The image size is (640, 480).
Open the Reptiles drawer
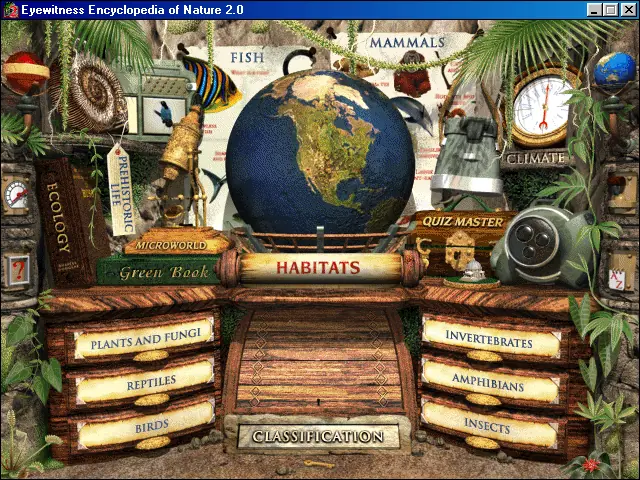click(x=145, y=382)
